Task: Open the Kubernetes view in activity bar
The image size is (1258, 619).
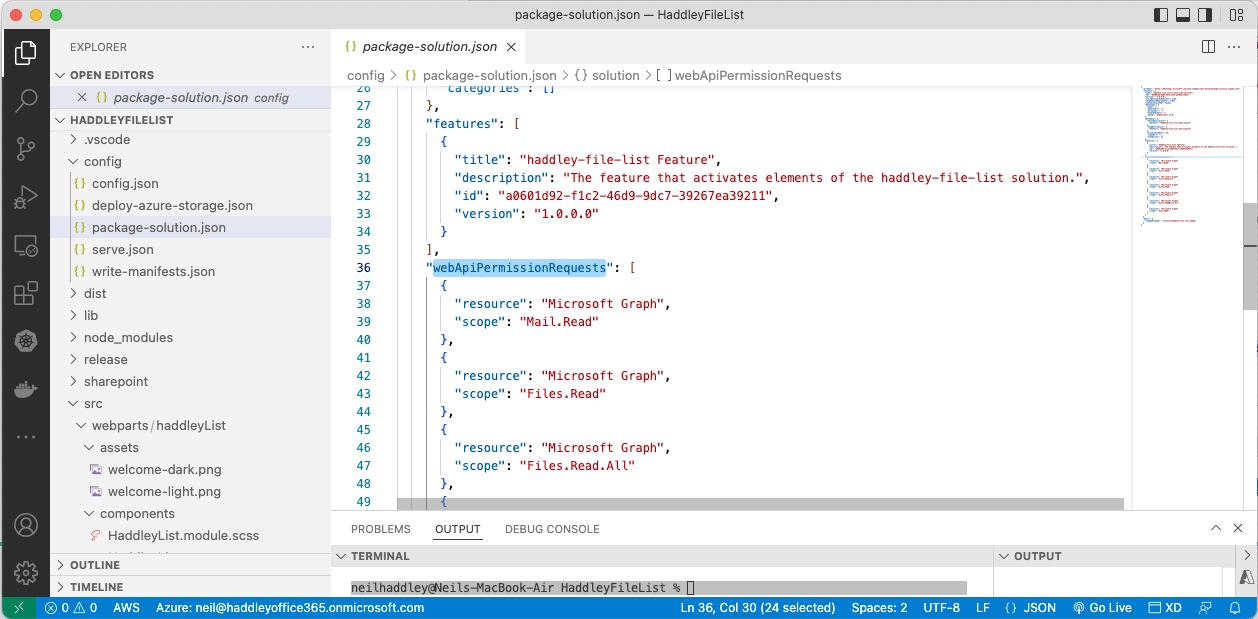Action: (26, 342)
